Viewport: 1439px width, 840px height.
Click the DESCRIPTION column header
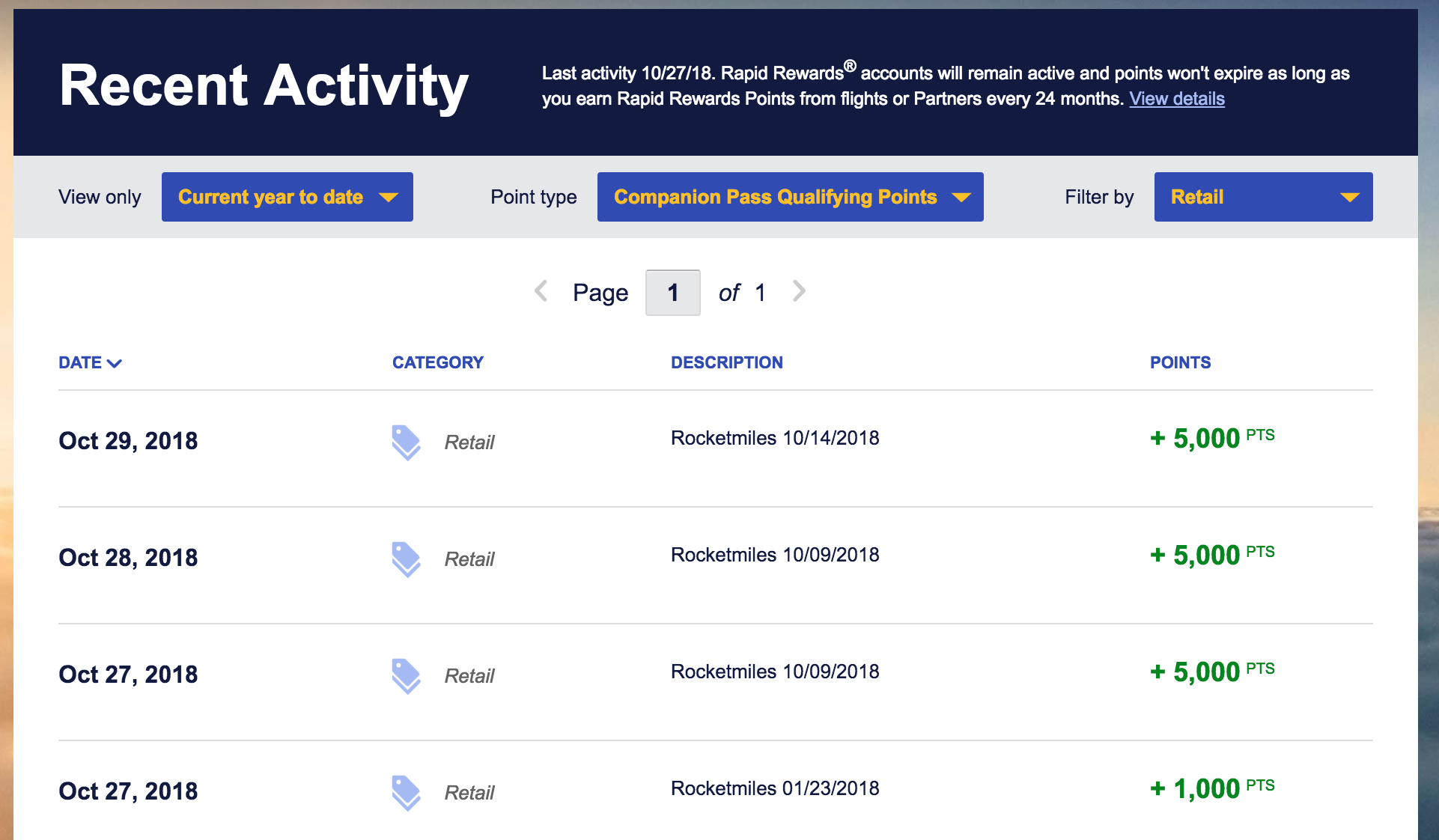click(726, 363)
